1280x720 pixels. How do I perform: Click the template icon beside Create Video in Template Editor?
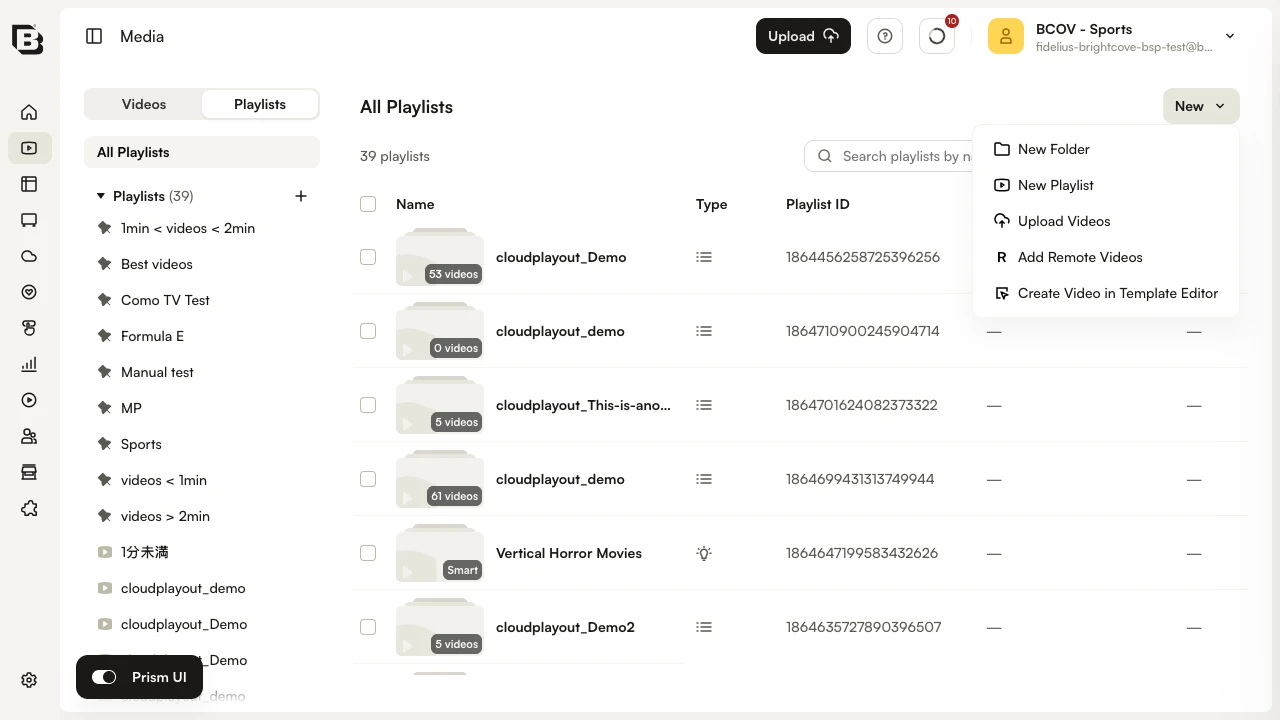(1001, 293)
